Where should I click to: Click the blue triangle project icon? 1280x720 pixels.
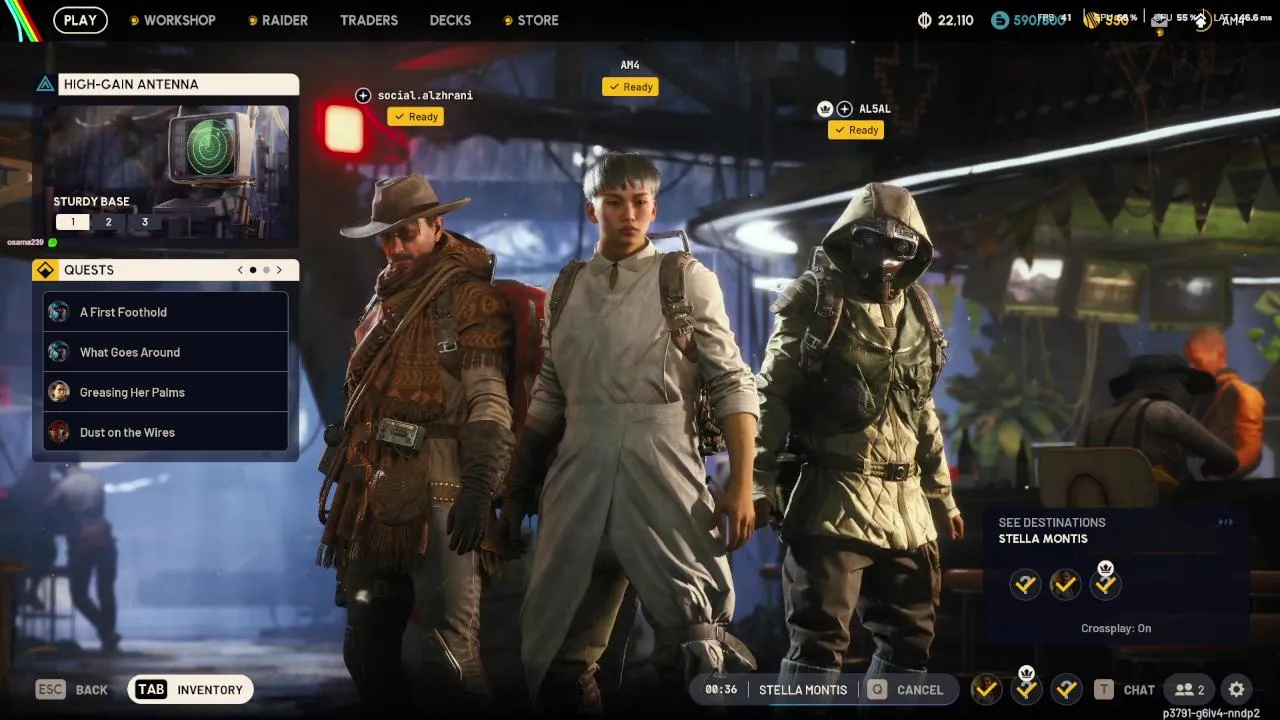[x=45, y=85]
